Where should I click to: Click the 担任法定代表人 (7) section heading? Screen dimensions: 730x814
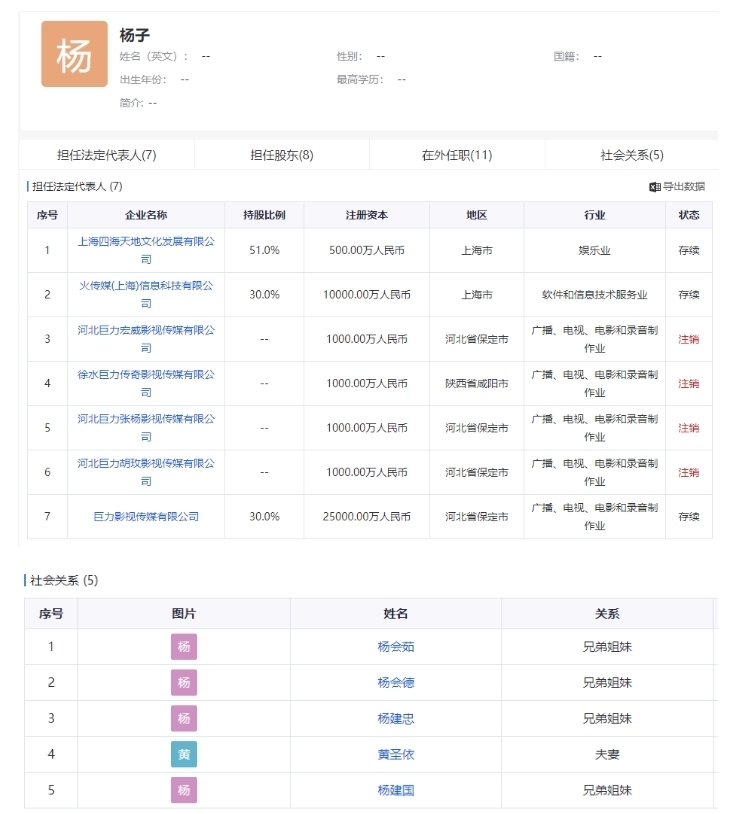(x=77, y=186)
